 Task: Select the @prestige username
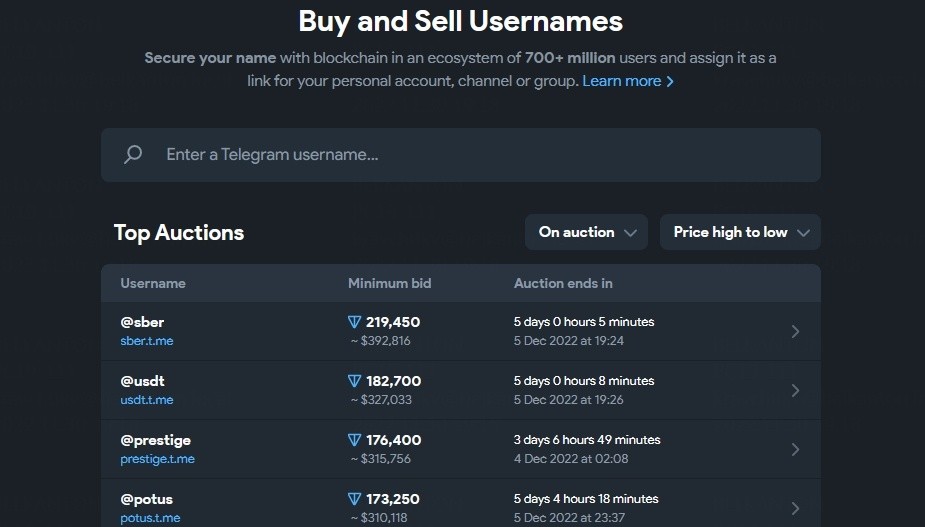[x=156, y=440]
